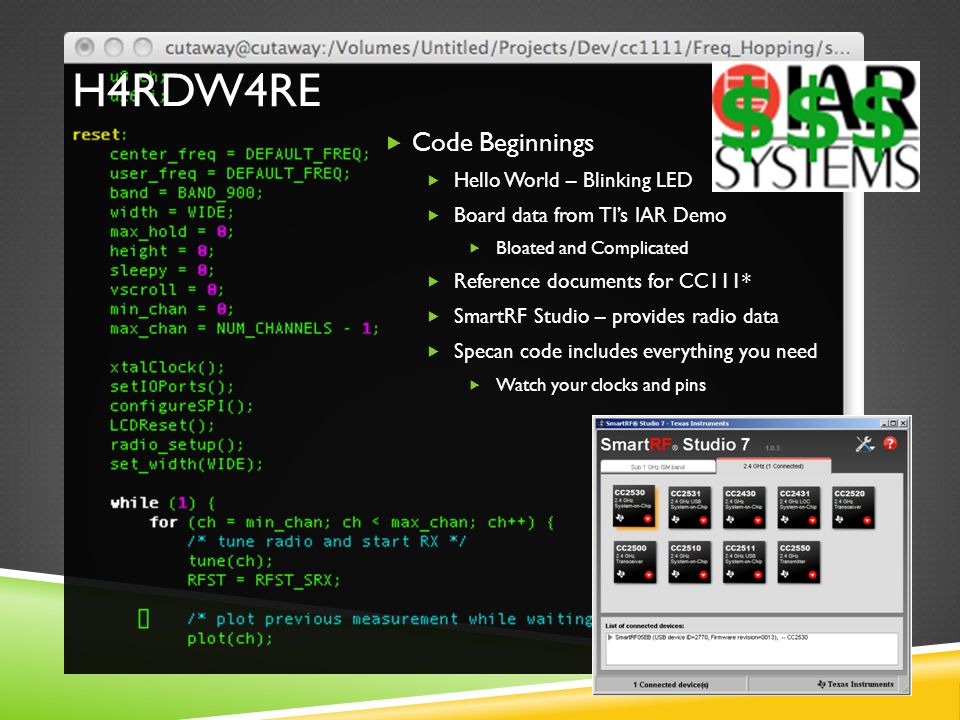
Task: Click 'Reference documents for CC111*' bullet
Action: [602, 281]
